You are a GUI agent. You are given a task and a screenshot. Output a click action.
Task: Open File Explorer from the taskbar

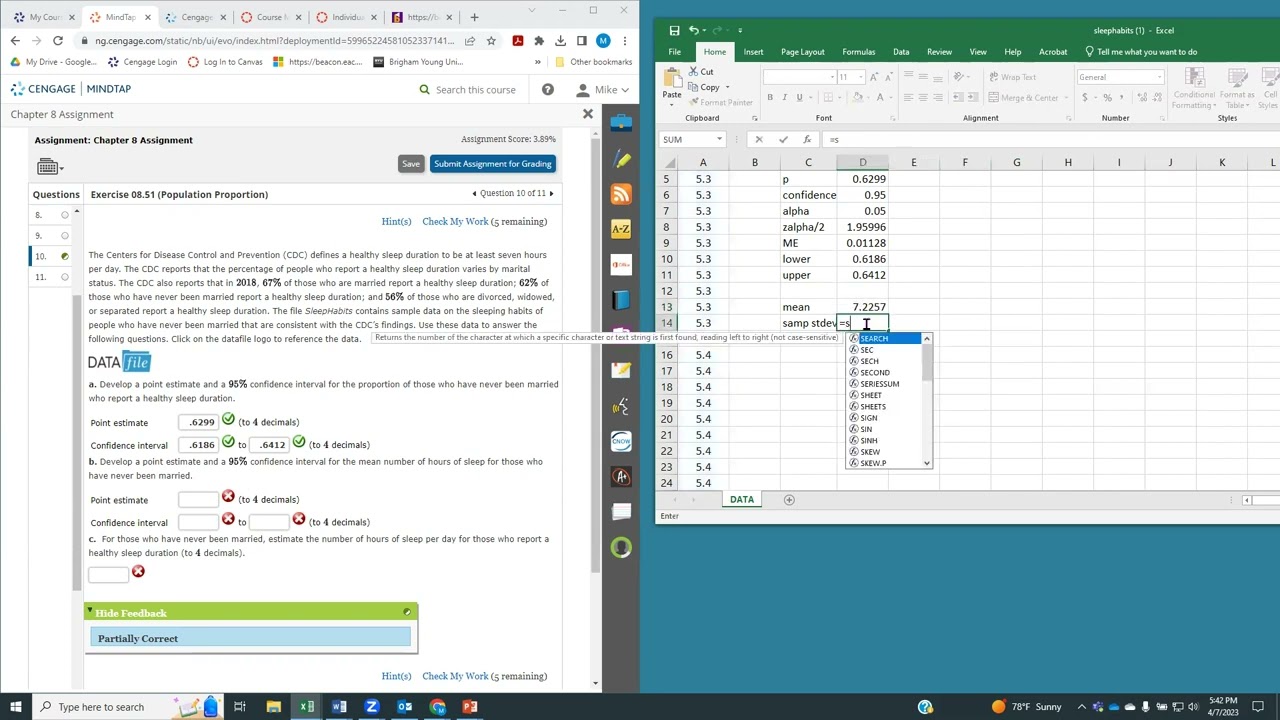(273, 707)
